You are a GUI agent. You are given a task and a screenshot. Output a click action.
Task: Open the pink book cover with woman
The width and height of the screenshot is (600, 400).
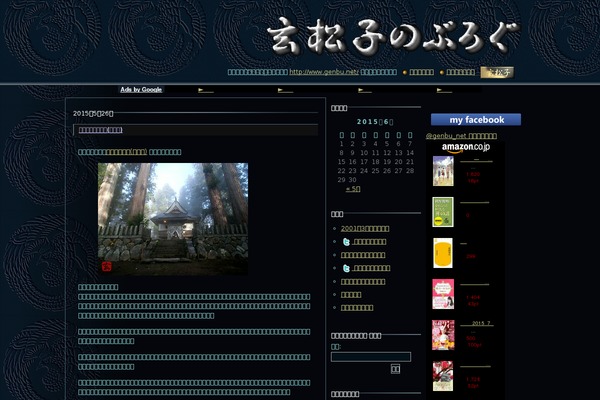click(x=443, y=294)
